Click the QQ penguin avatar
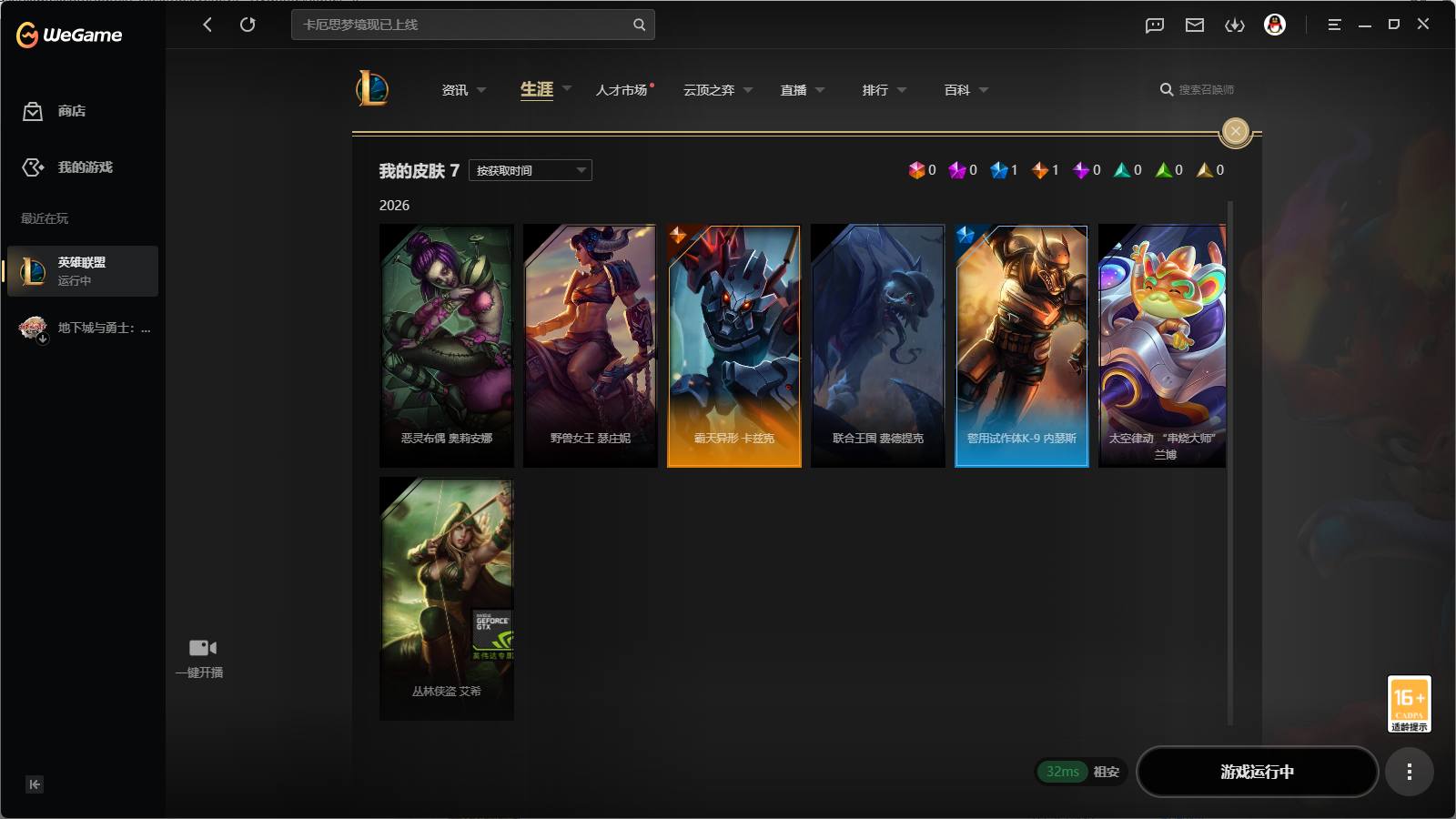1456x819 pixels. coord(1275,25)
